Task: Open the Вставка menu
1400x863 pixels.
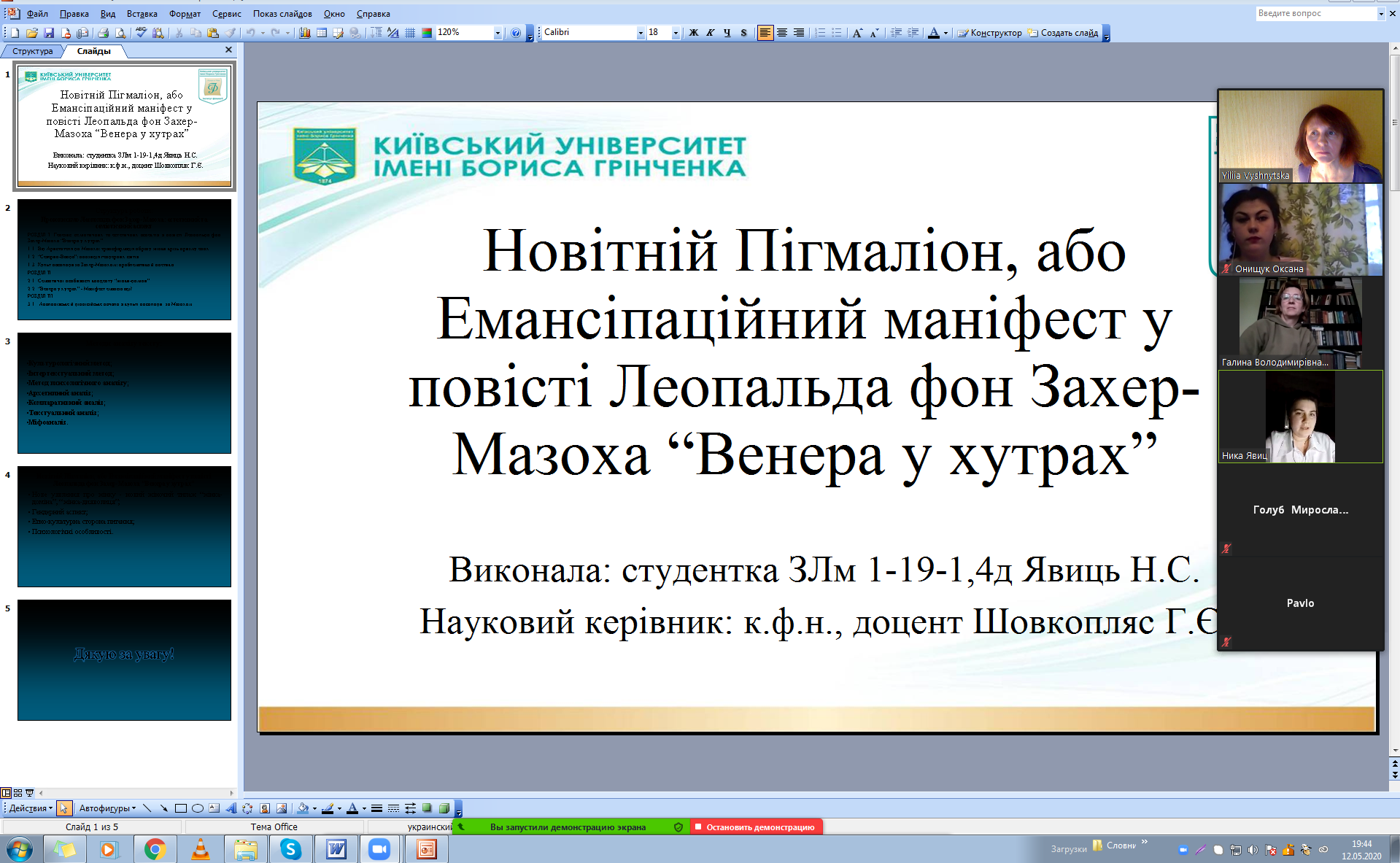Action: 142,14
